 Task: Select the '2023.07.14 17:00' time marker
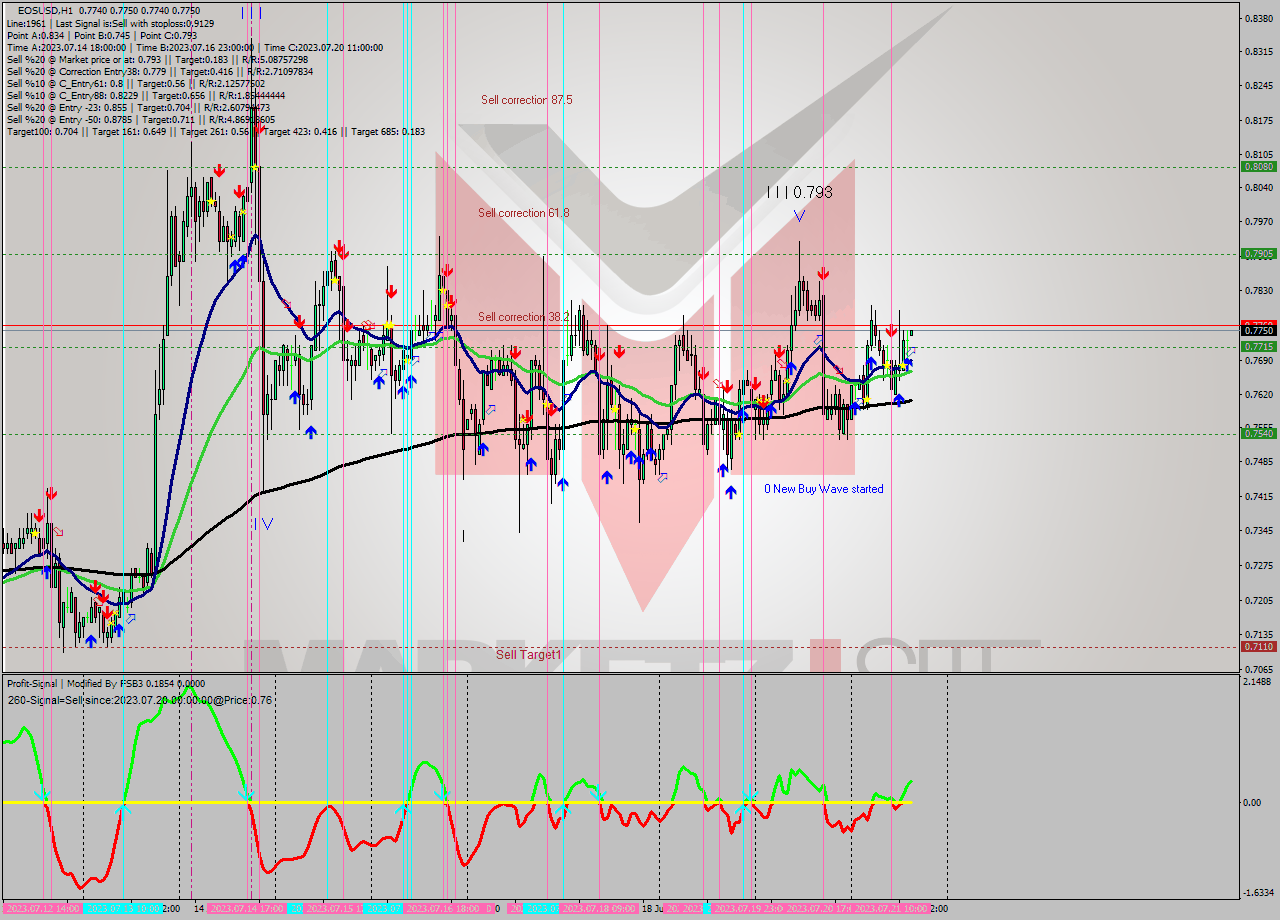pos(248,908)
